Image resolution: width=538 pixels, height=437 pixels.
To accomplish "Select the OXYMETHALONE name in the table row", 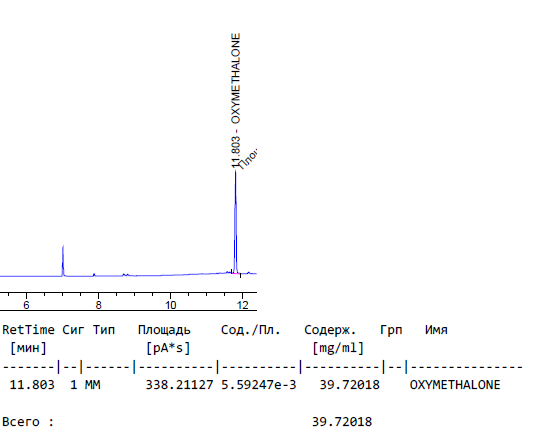I will [455, 385].
